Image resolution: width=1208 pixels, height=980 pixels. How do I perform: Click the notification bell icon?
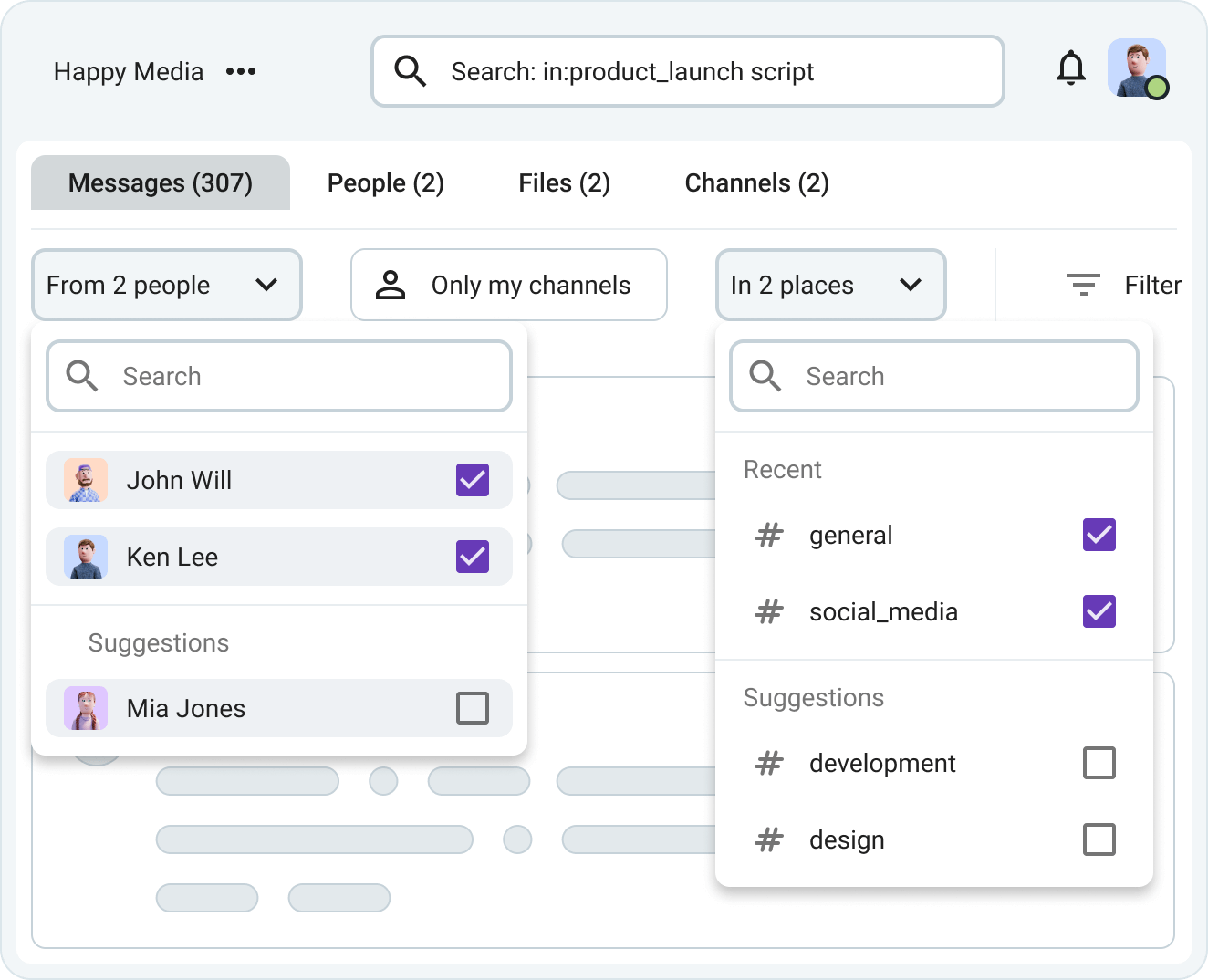coord(1072,68)
